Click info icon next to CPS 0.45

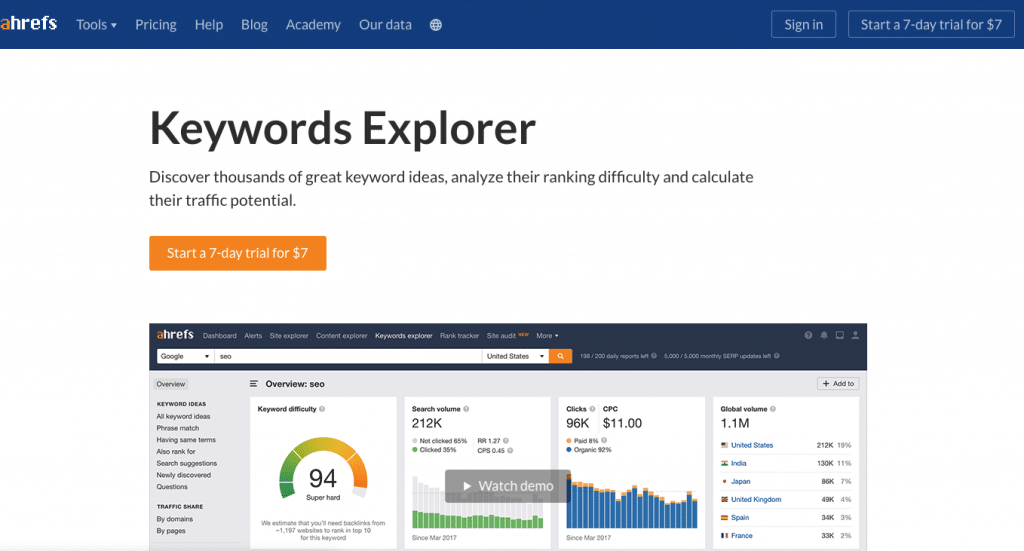[510, 450]
